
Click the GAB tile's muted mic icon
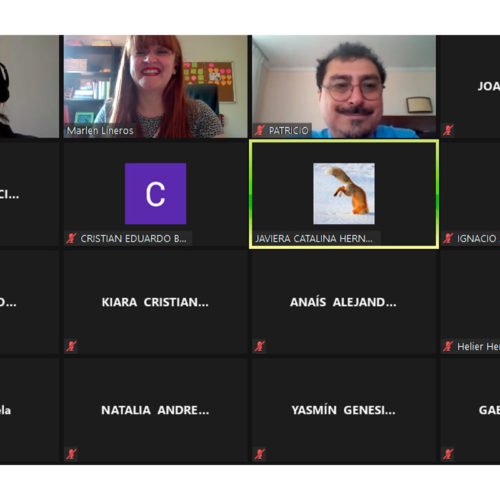pyautogui.click(x=448, y=454)
